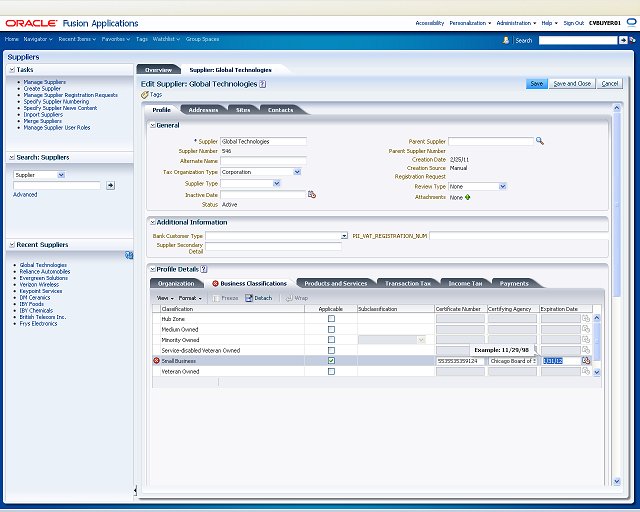Click the Freeze toolbar icon
Screen dimensions: 640x512
point(216,298)
